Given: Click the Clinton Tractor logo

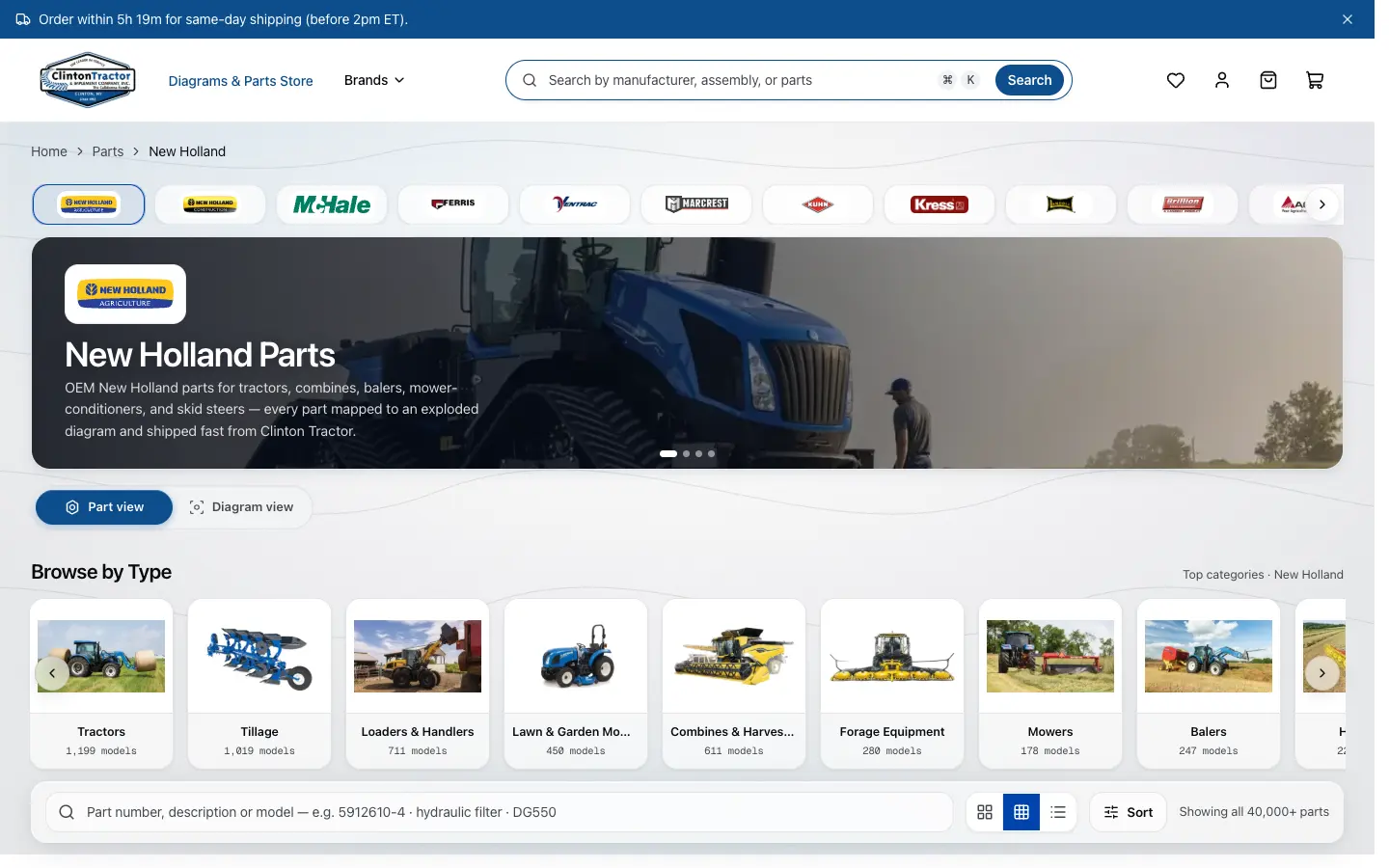Looking at the screenshot, I should (88, 80).
